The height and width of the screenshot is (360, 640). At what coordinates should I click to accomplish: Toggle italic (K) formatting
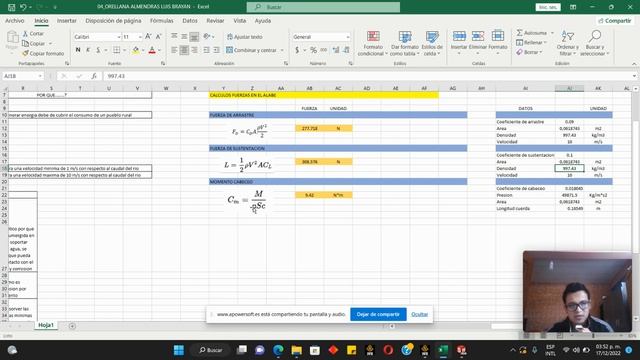point(88,50)
